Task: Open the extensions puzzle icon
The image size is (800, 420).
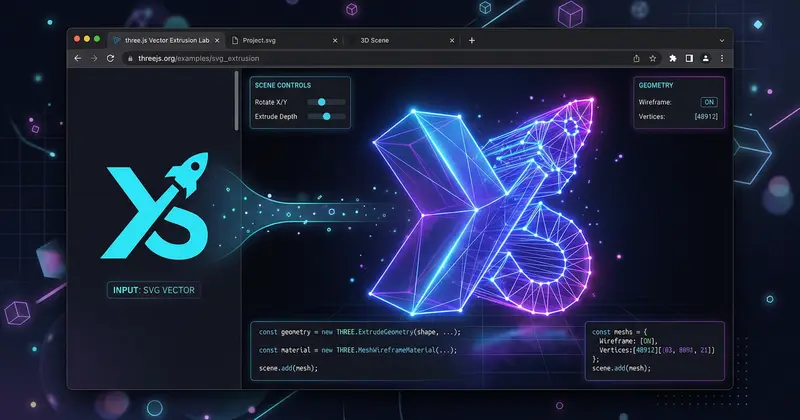Action: [x=673, y=59]
